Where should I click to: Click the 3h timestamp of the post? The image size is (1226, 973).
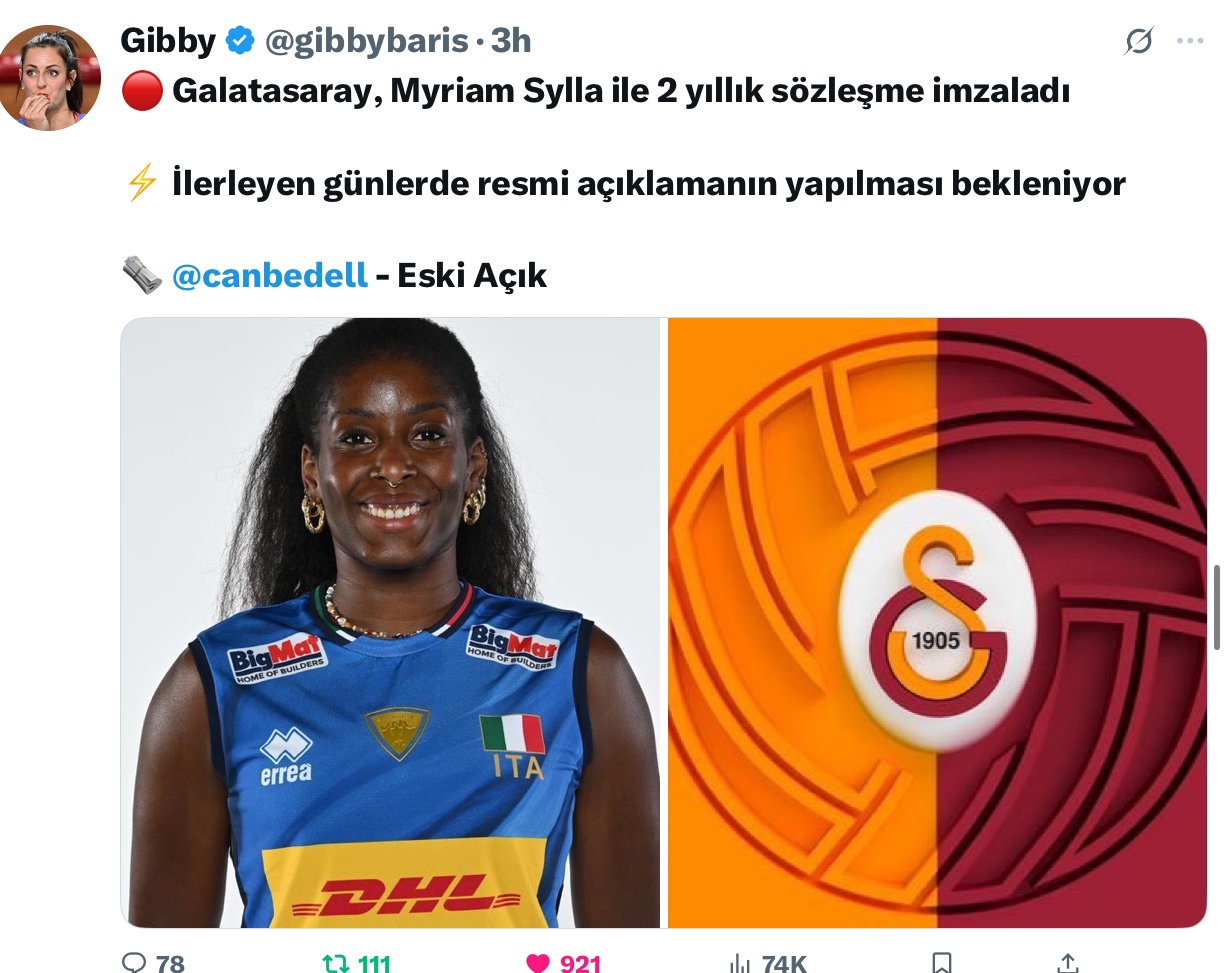511,41
